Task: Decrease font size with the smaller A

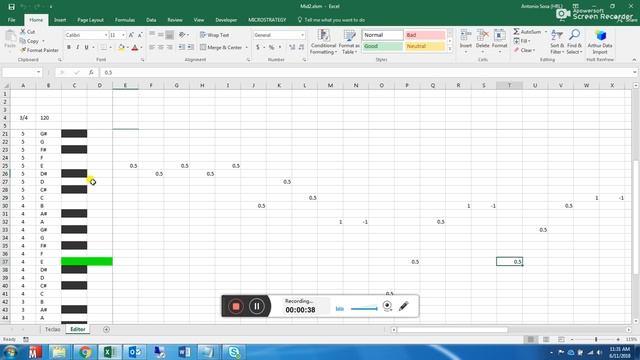Action: [140, 35]
